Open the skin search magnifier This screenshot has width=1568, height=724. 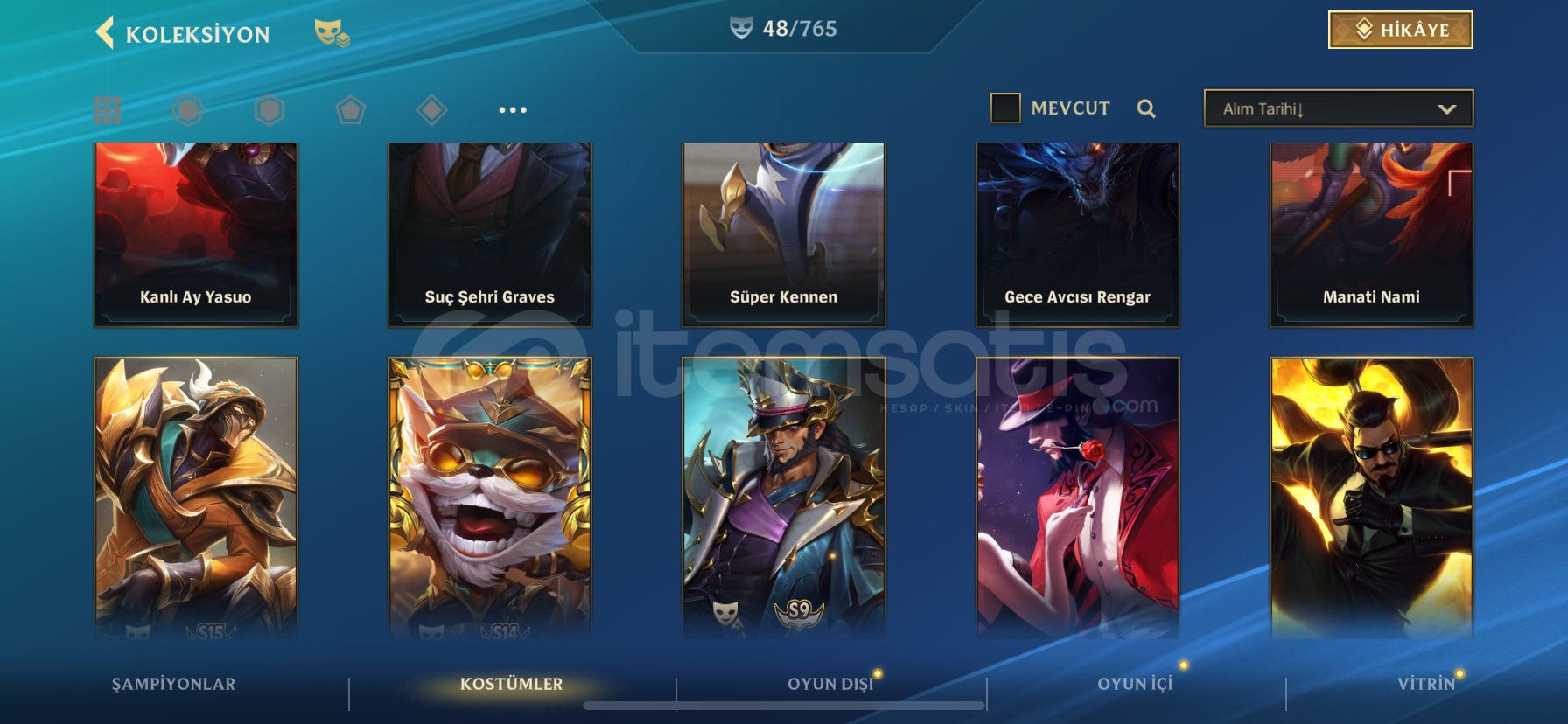coord(1146,108)
